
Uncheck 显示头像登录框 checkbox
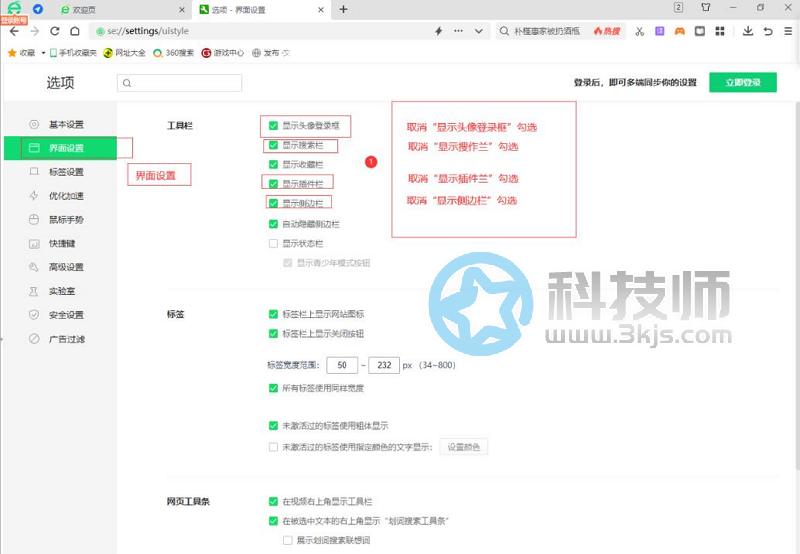tap(273, 126)
